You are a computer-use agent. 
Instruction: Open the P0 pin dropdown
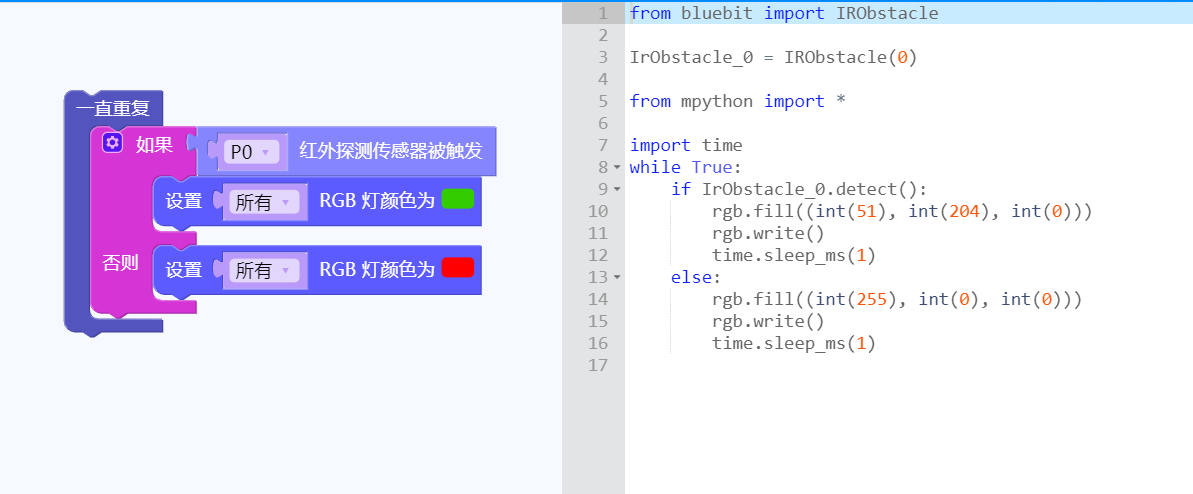pyautogui.click(x=251, y=152)
